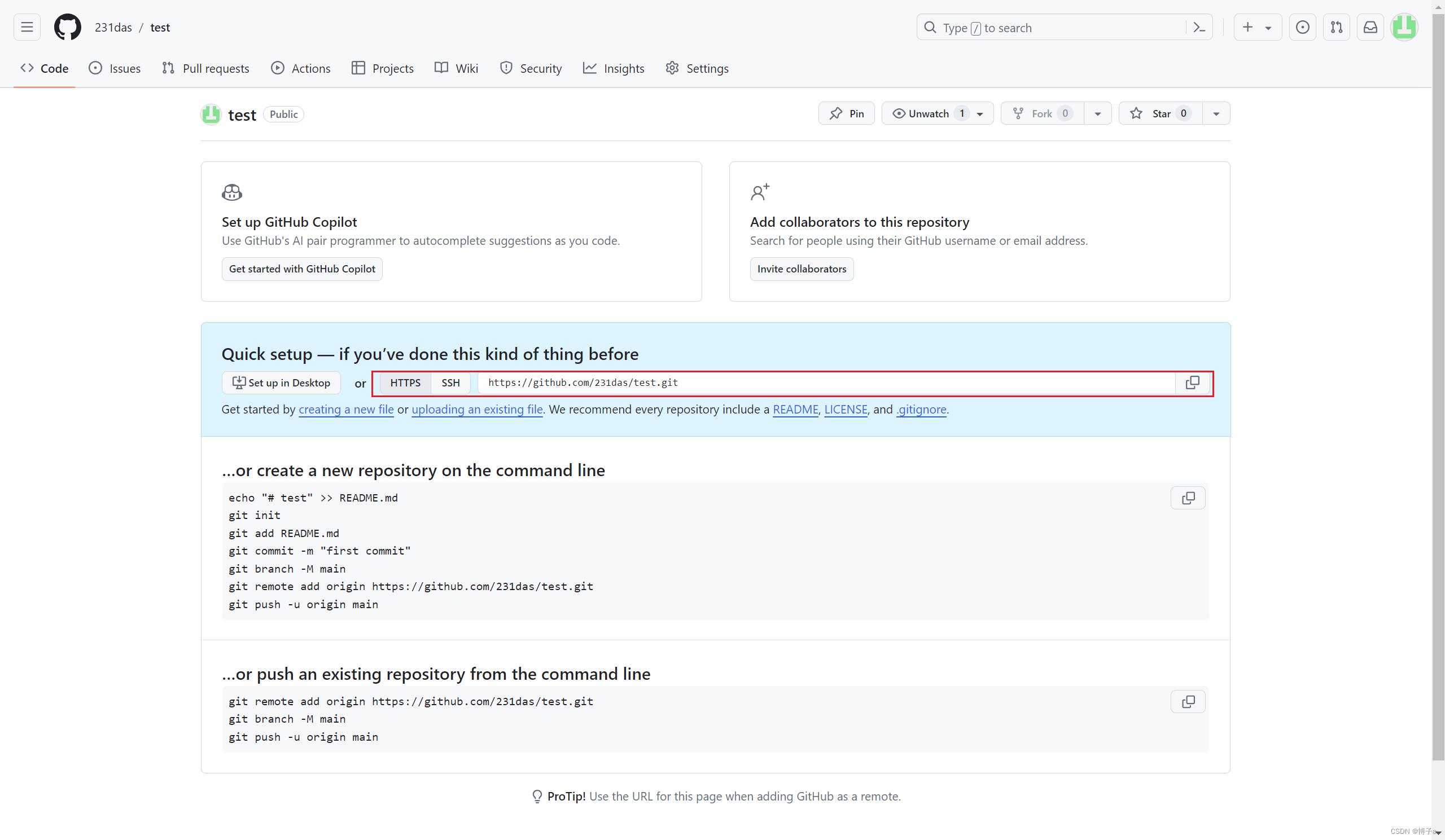
Task: Select the HTTPS URL option
Action: pyautogui.click(x=405, y=382)
